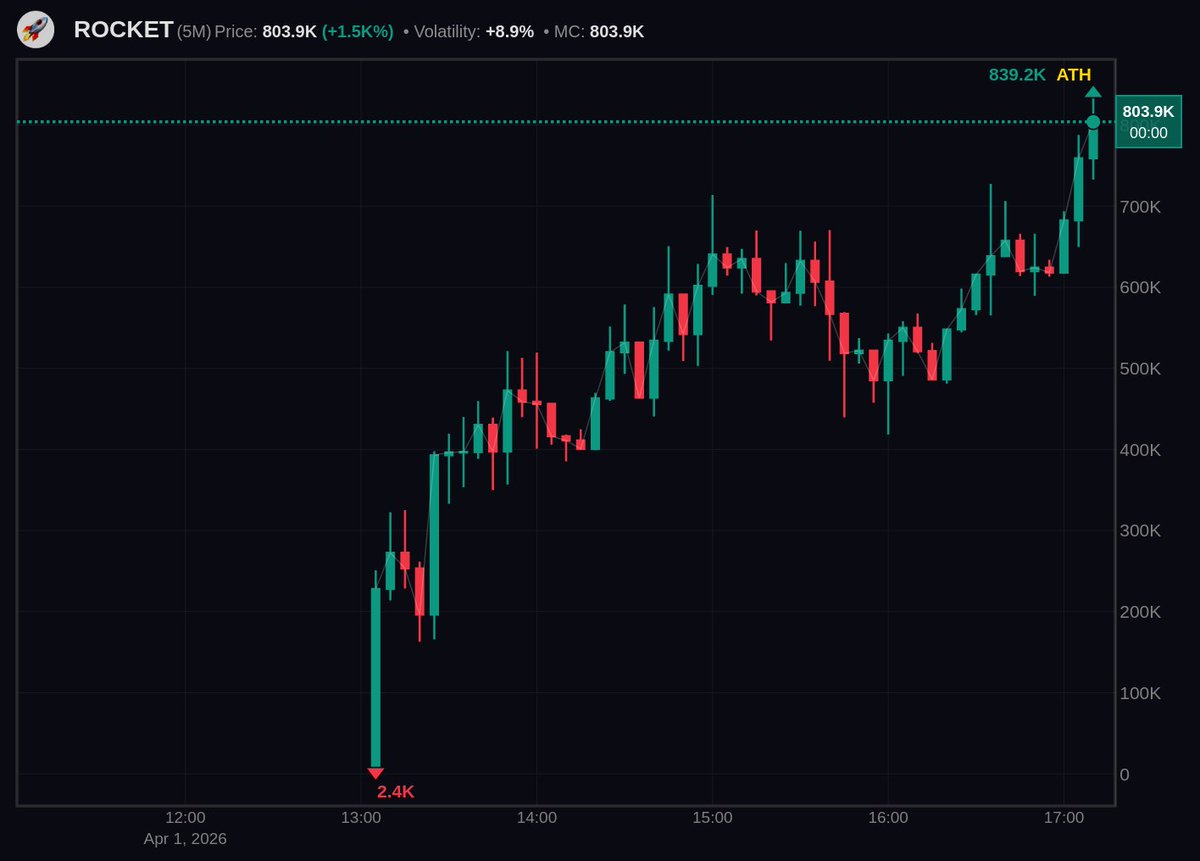Click the Apr 1, 2026 date label
Screen dimensions: 1200x861
pyautogui.click(x=185, y=839)
